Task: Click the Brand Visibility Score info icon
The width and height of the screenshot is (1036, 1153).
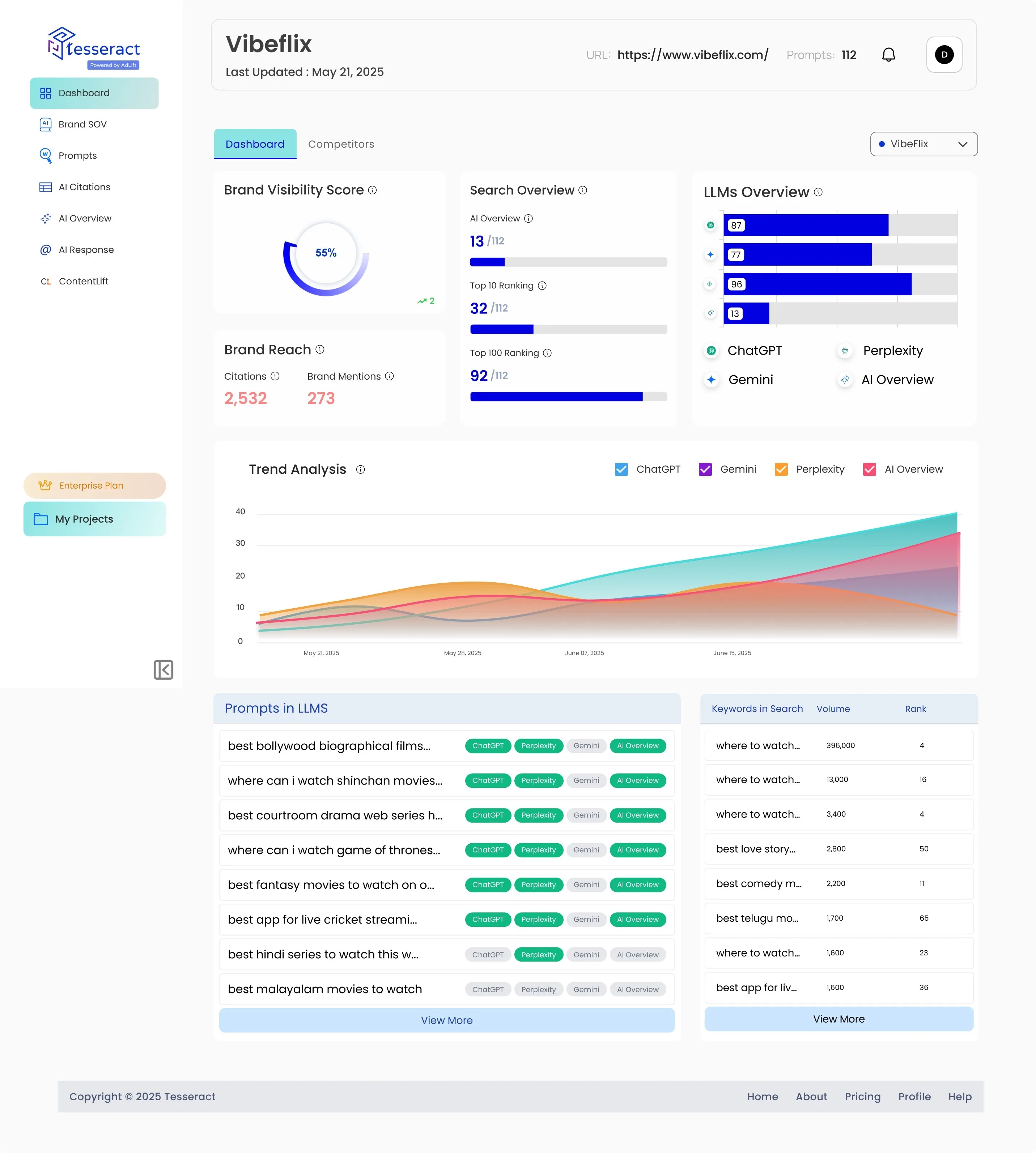Action: coord(372,190)
